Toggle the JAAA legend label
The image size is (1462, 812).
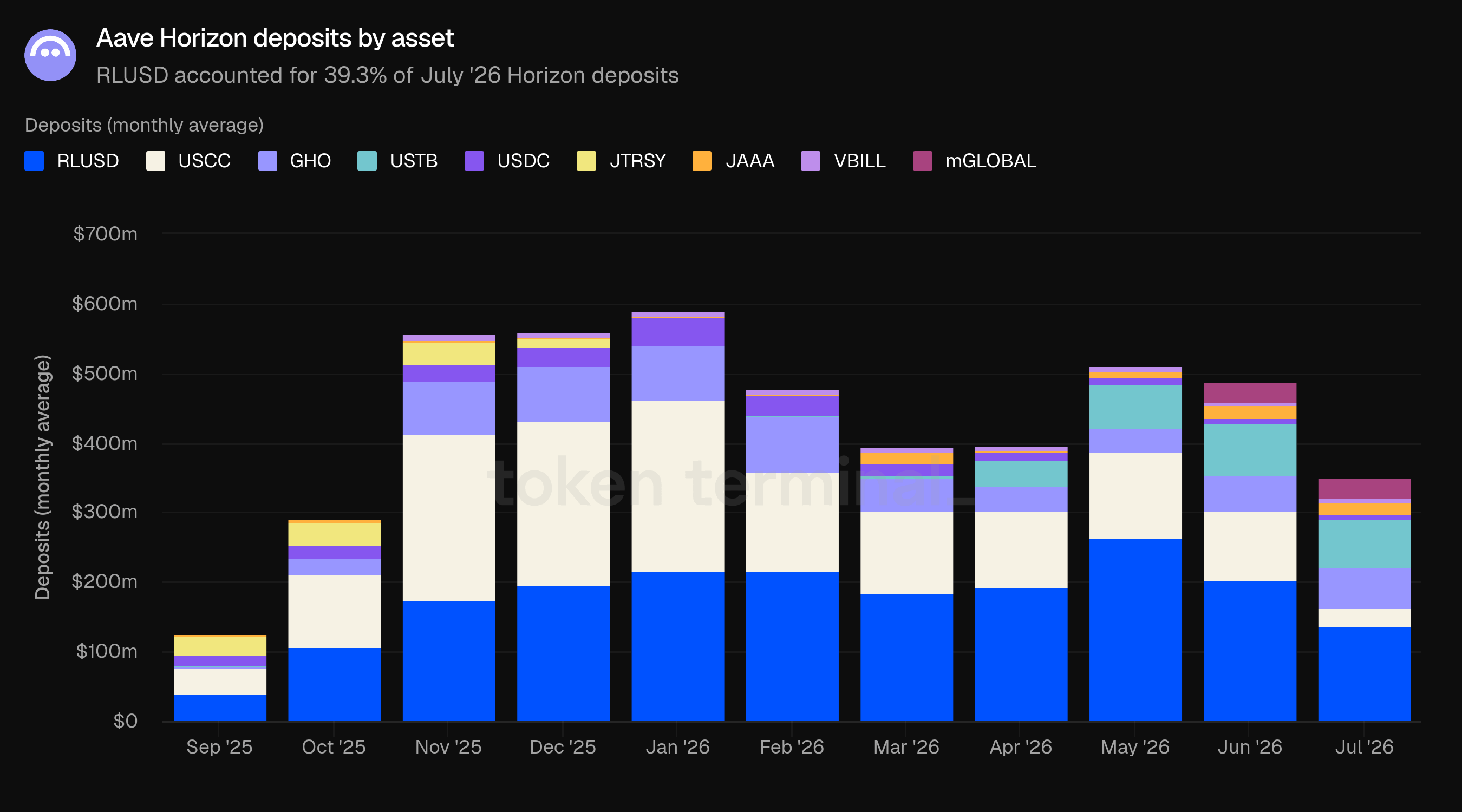click(750, 161)
